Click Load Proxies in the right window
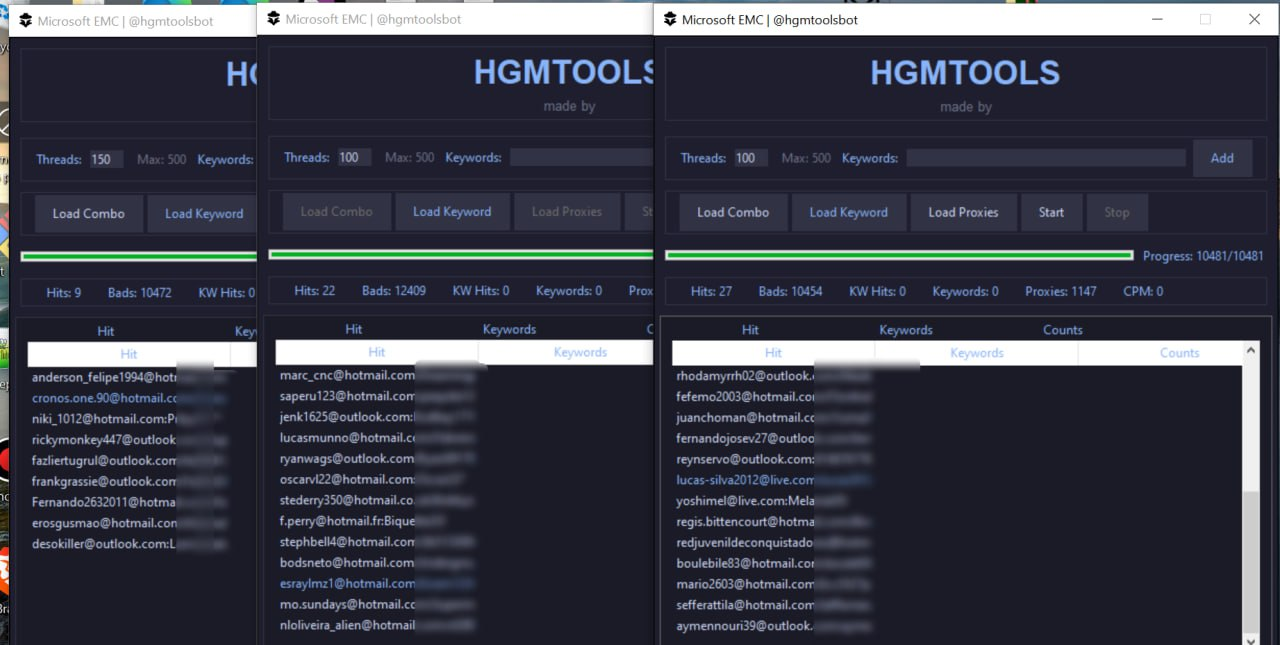This screenshot has width=1280, height=645. click(963, 212)
